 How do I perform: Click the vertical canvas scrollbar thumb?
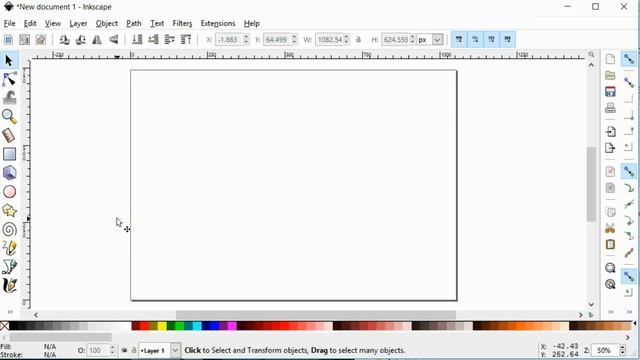click(591, 184)
